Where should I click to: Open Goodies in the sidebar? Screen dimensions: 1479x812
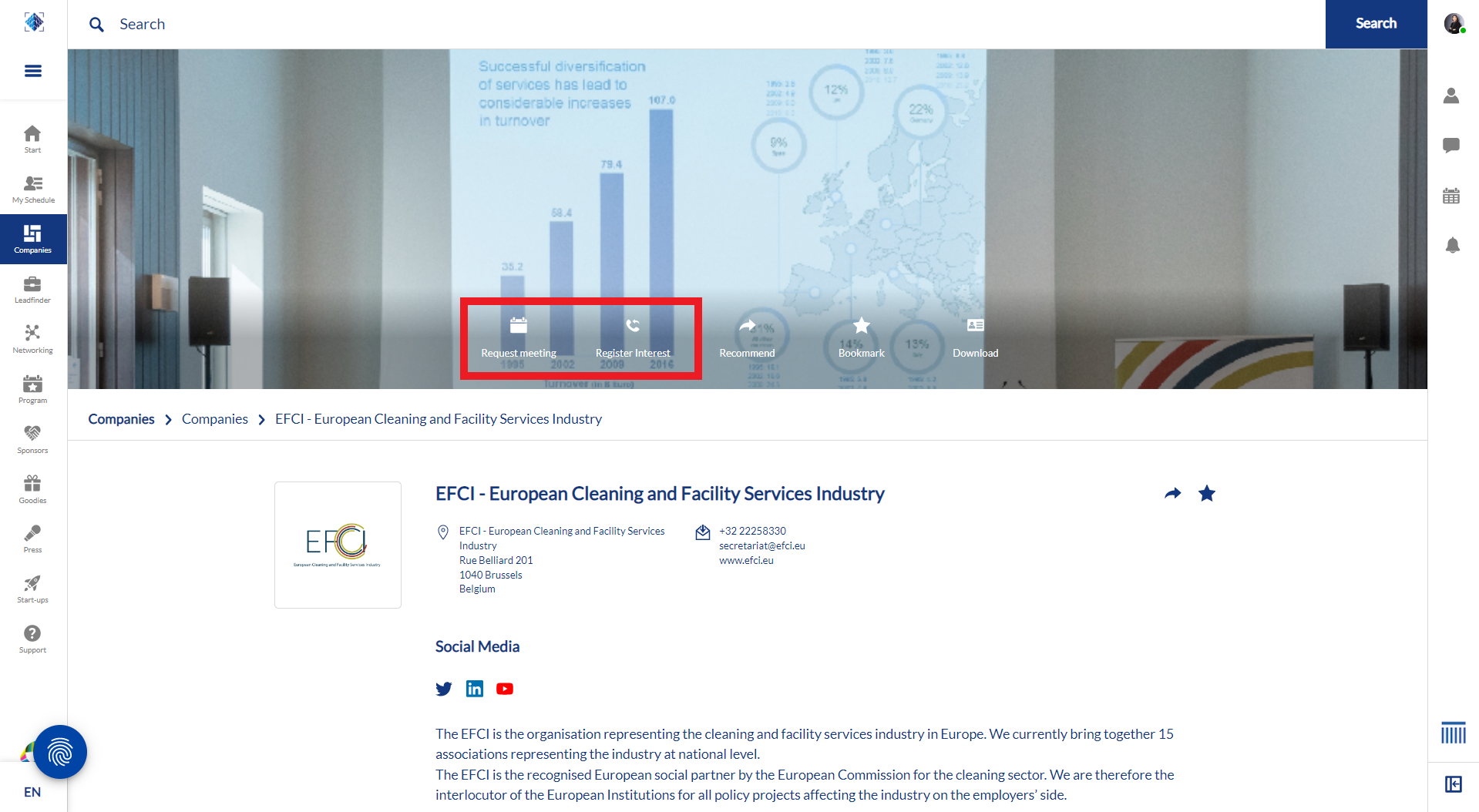tap(32, 490)
